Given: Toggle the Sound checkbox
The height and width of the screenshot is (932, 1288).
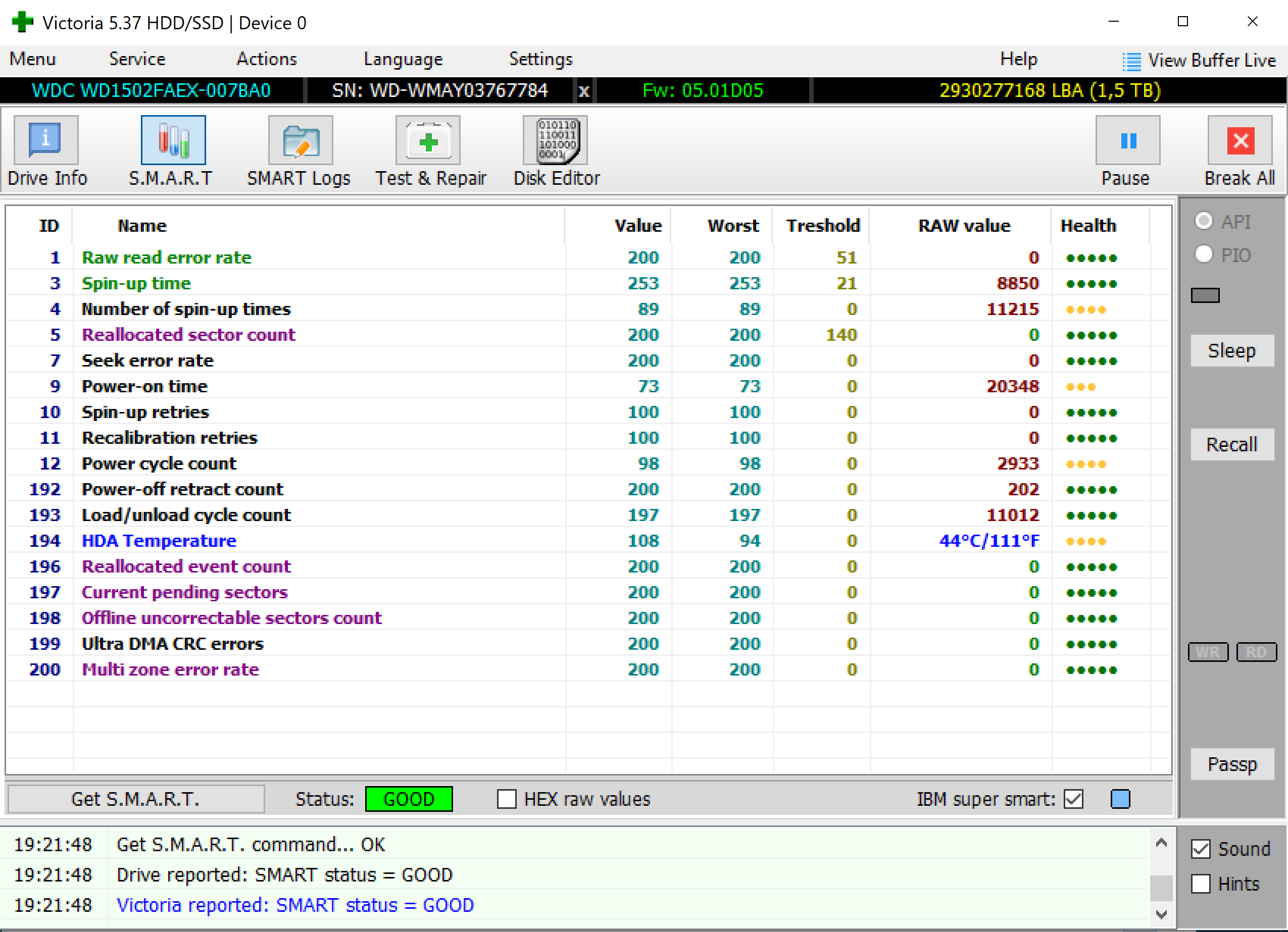Looking at the screenshot, I should click(x=1201, y=849).
